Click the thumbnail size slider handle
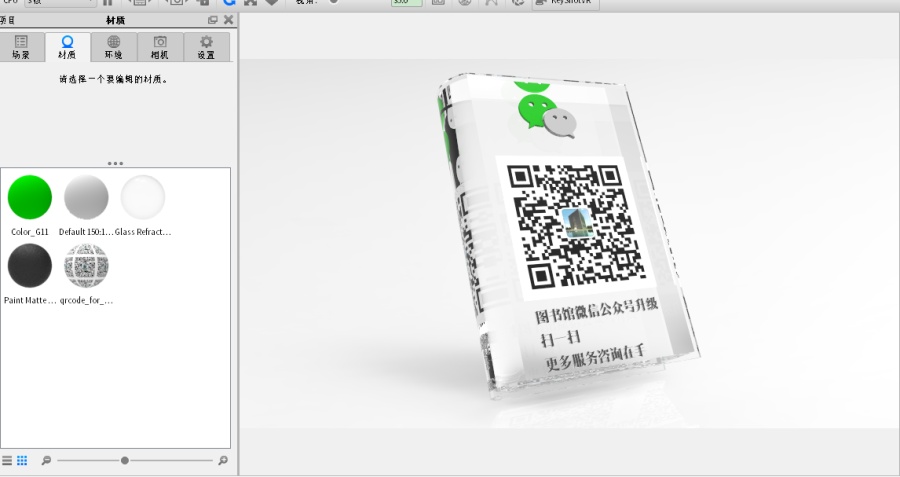 pyautogui.click(x=125, y=460)
